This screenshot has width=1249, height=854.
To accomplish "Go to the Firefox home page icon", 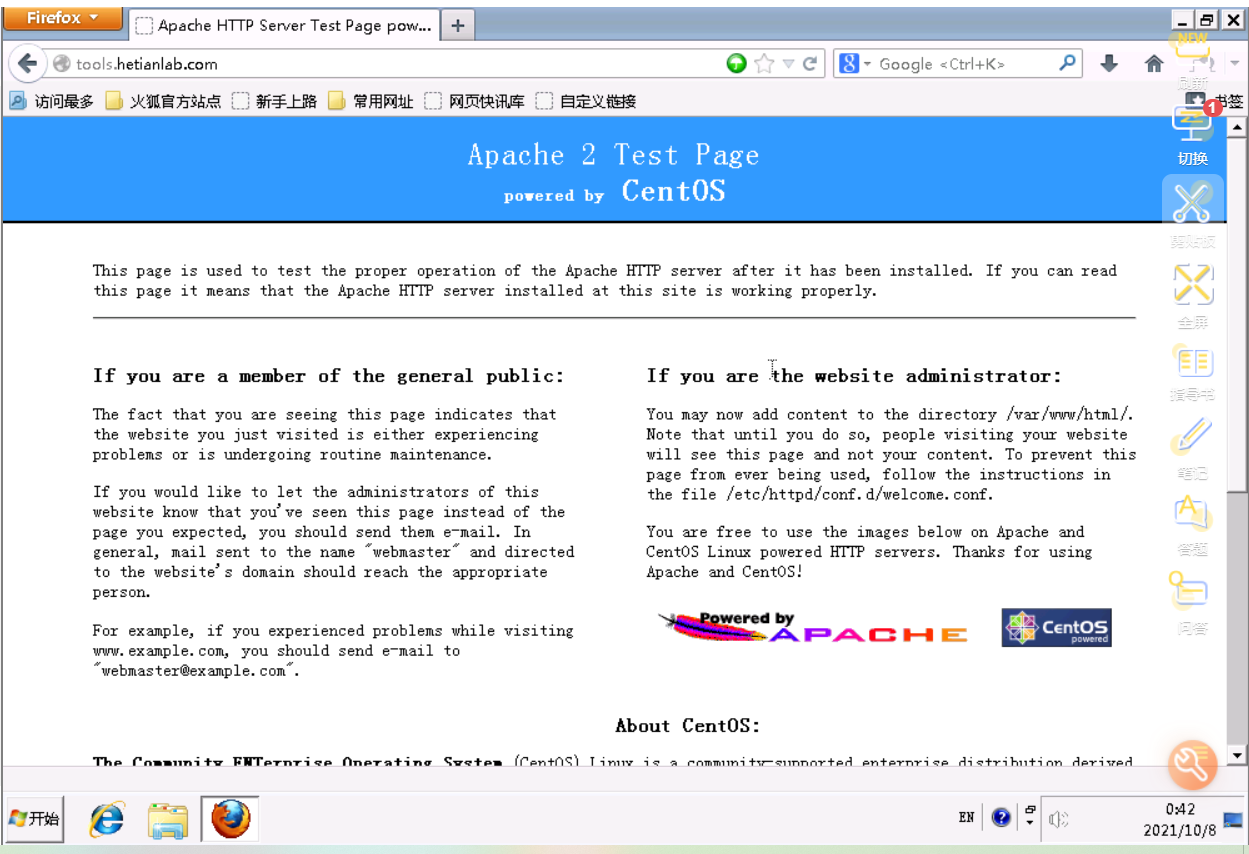I will pyautogui.click(x=1154, y=64).
